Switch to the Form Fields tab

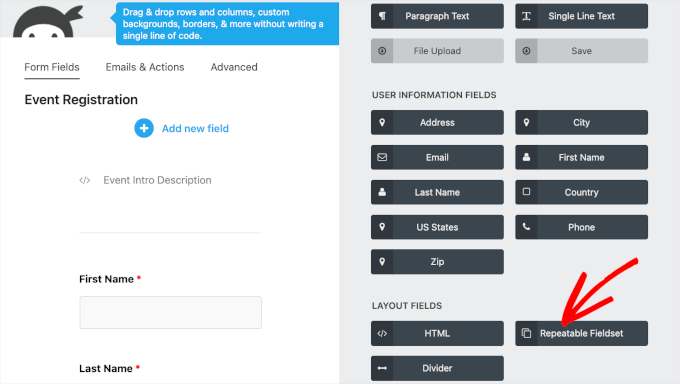[x=52, y=67]
